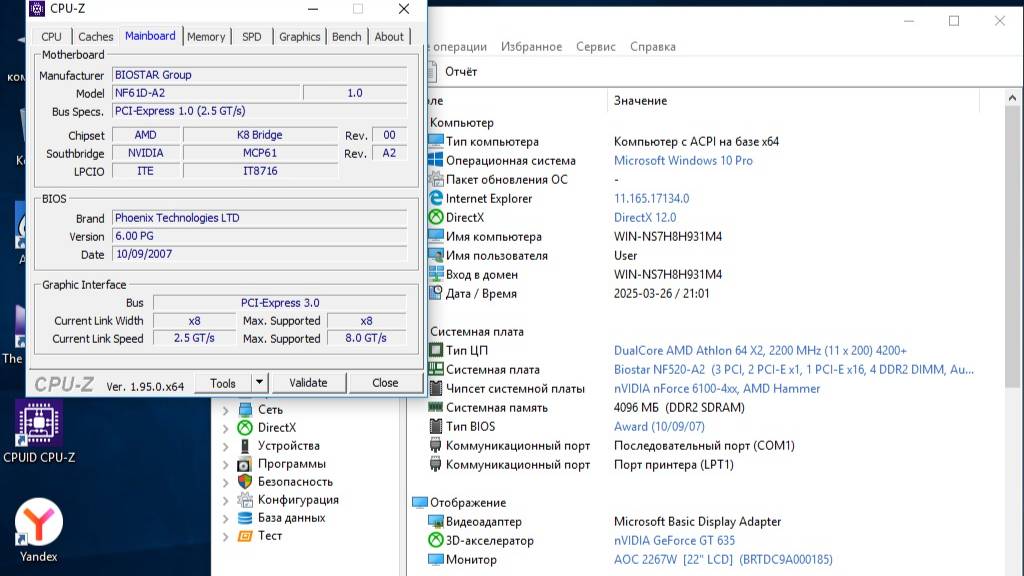Image resolution: width=1024 pixels, height=576 pixels.
Task: Open the Graphics tab in CPU-Z
Action: pos(299,37)
